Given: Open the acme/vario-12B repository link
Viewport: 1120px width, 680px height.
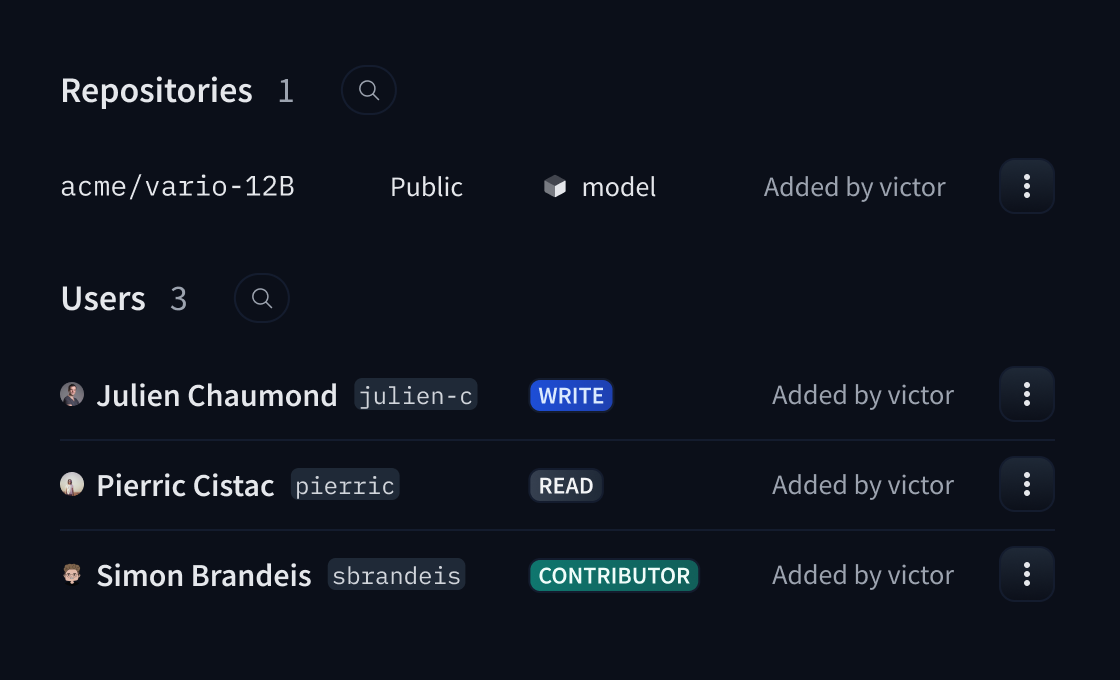Looking at the screenshot, I should [x=178, y=186].
